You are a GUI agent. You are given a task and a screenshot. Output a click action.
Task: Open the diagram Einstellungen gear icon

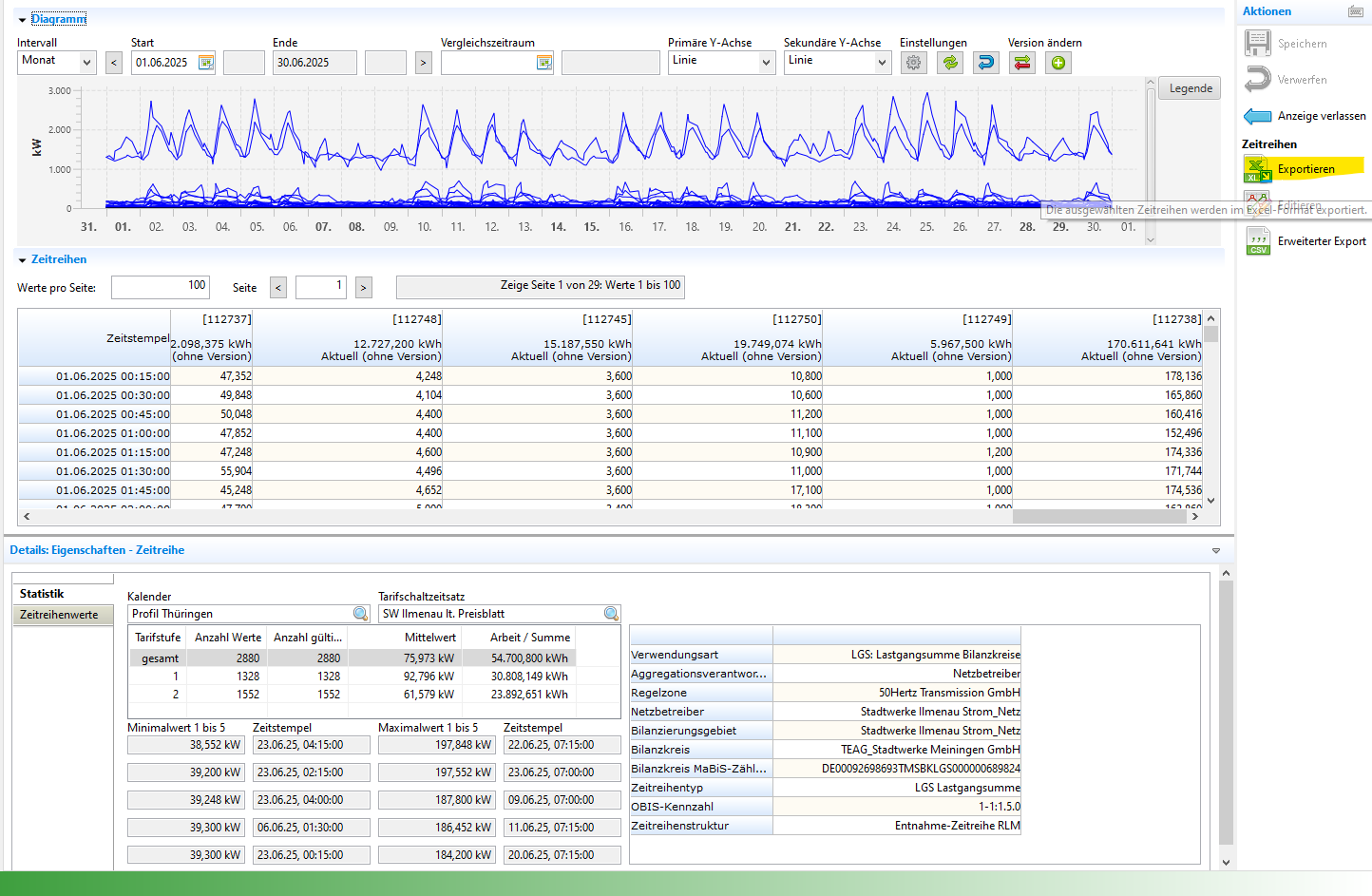(x=913, y=63)
